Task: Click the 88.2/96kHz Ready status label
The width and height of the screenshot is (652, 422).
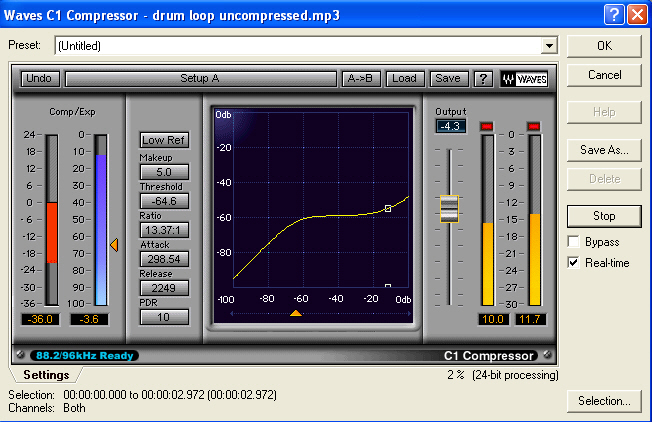Action: pyautogui.click(x=84, y=355)
